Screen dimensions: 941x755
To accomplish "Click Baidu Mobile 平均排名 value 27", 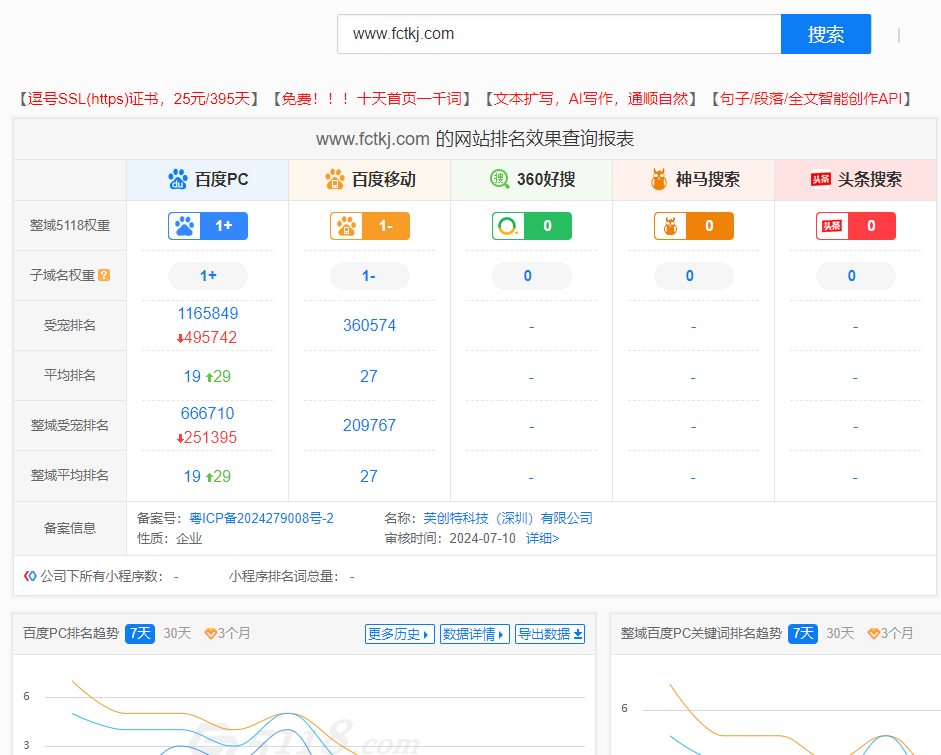I will pos(368,376).
